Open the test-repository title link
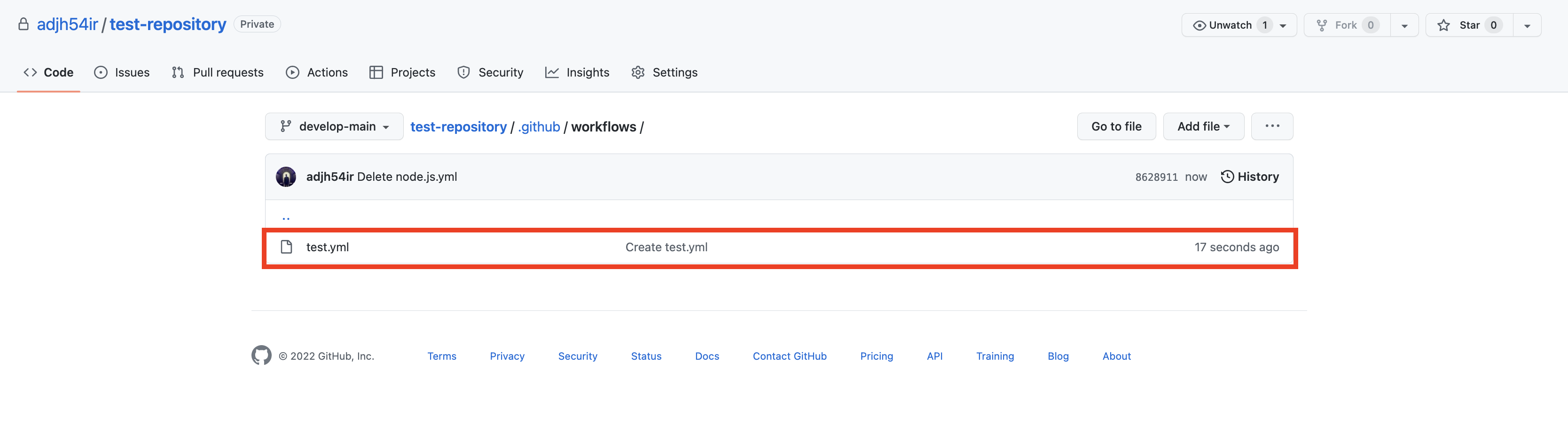The image size is (1568, 448). (168, 24)
